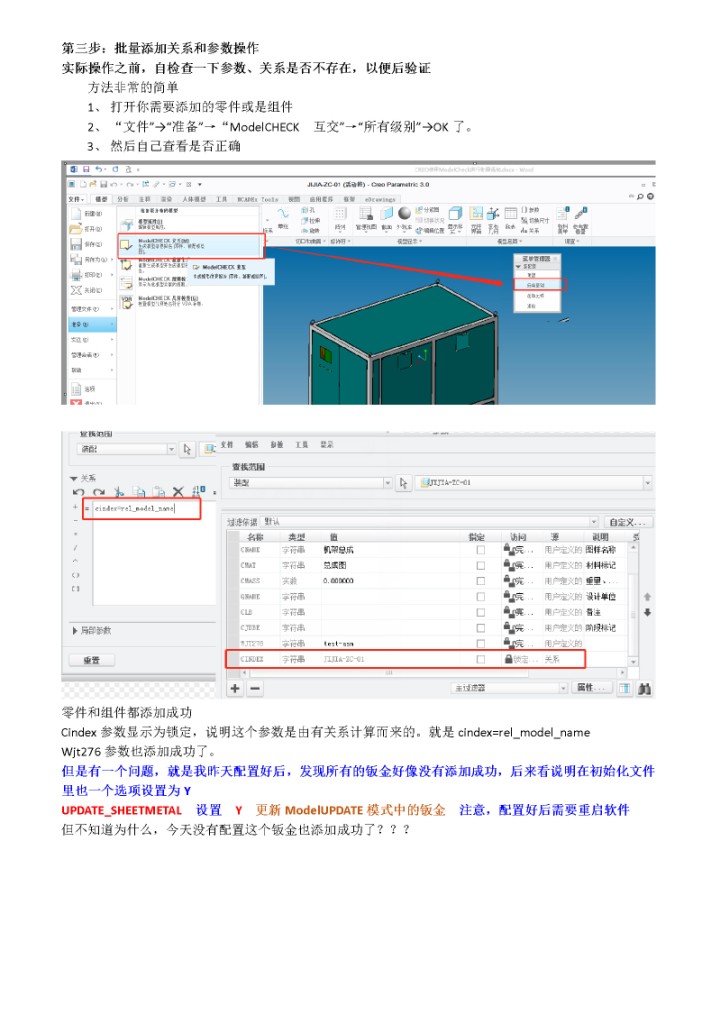702x1024 pixels.
Task: Click move-down arrow beside parameter table
Action: (647, 613)
